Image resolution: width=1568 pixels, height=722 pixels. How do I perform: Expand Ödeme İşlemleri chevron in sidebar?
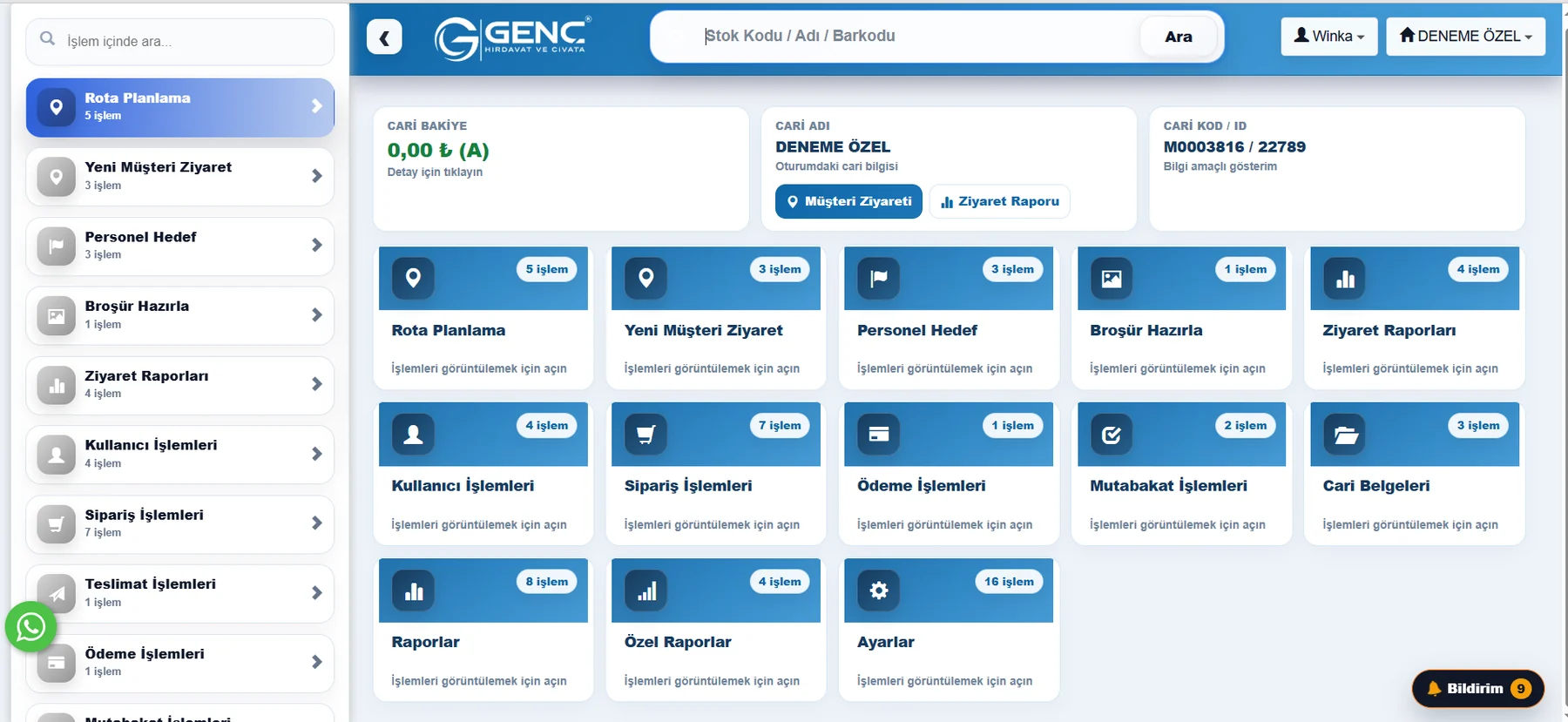click(x=317, y=662)
